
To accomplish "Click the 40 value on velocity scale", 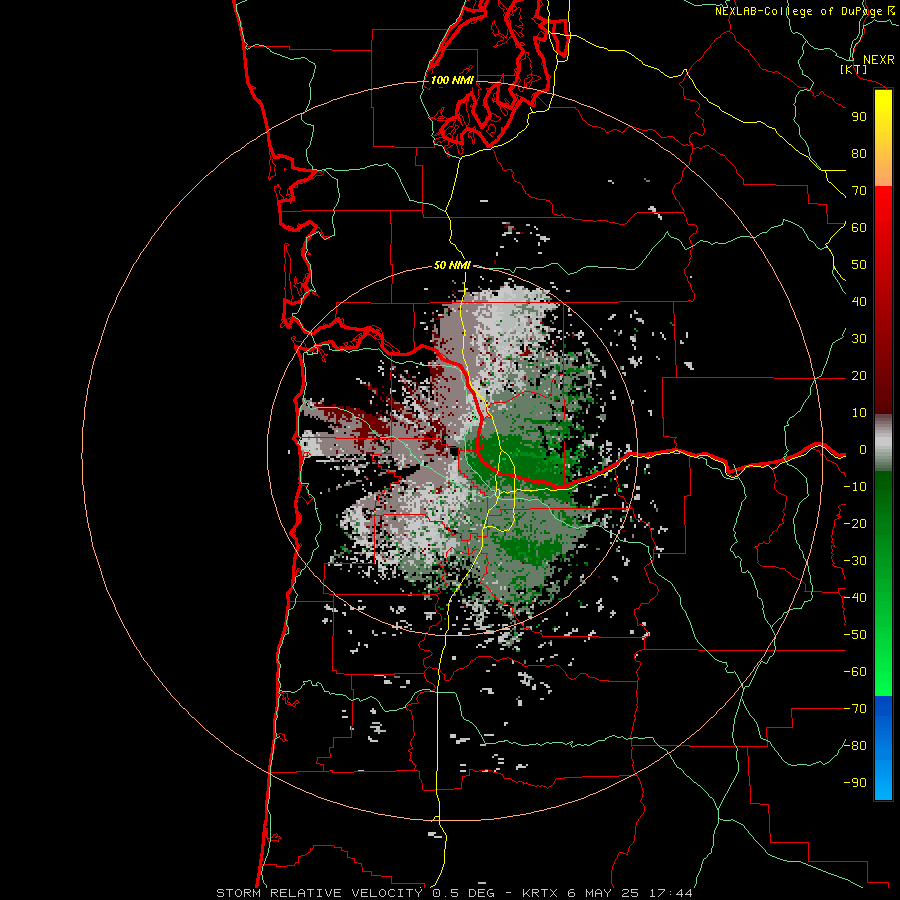I will tap(859, 302).
